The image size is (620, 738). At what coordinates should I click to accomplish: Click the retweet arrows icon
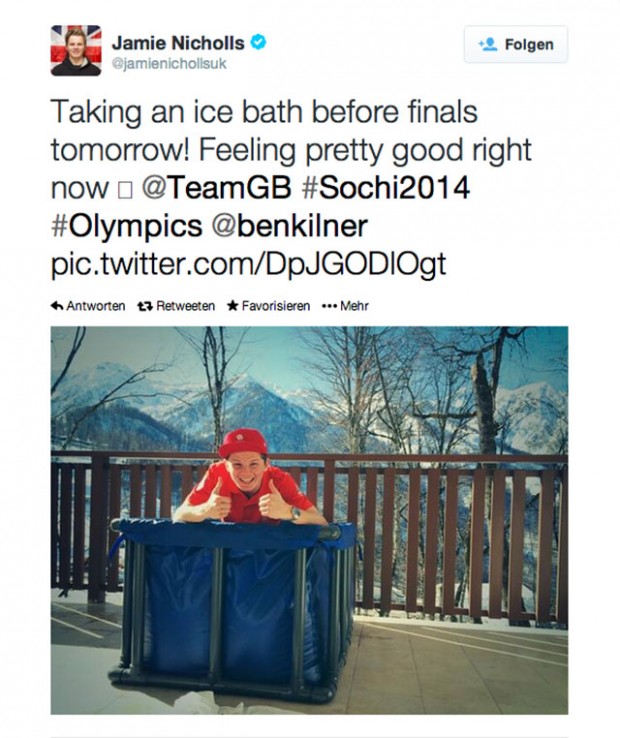pyautogui.click(x=143, y=306)
